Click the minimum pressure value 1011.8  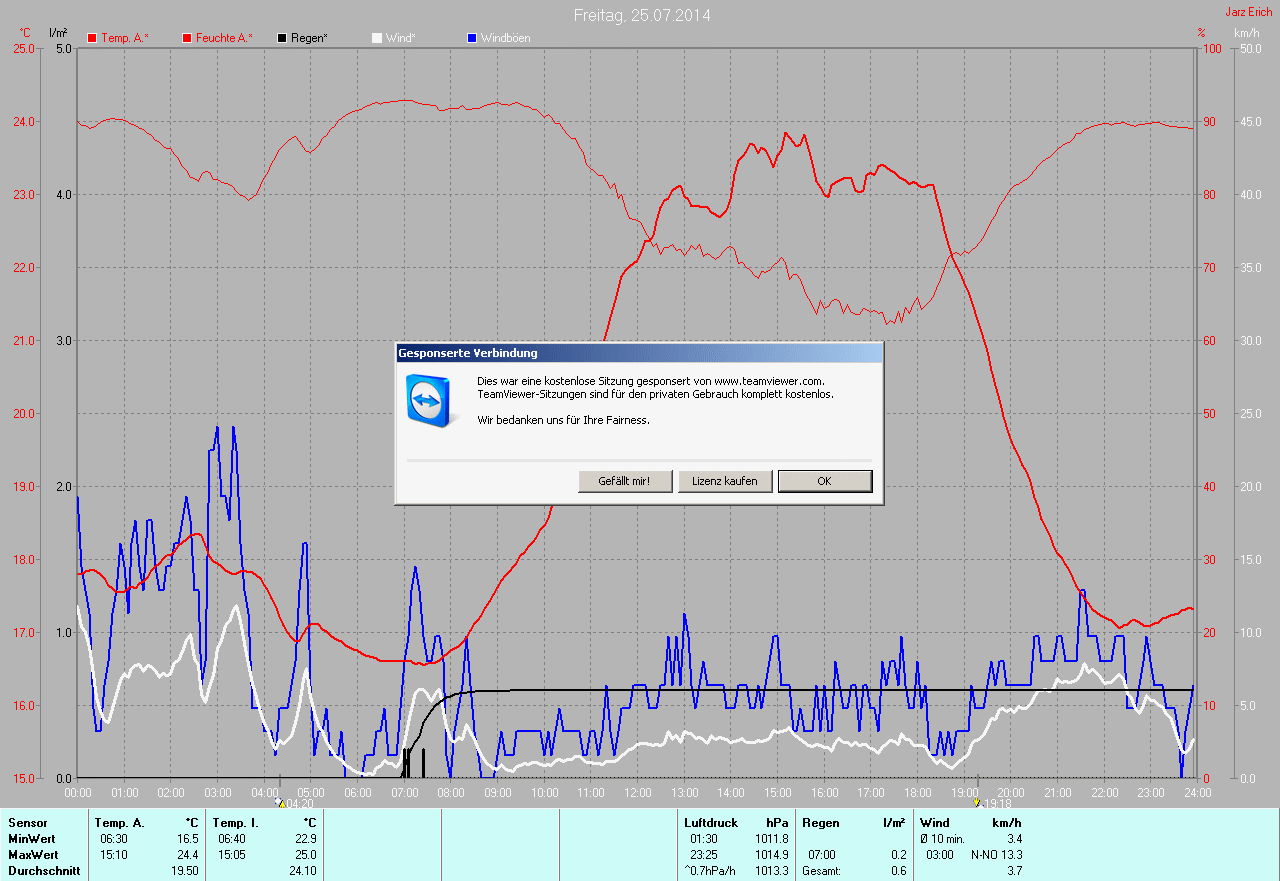coord(772,839)
